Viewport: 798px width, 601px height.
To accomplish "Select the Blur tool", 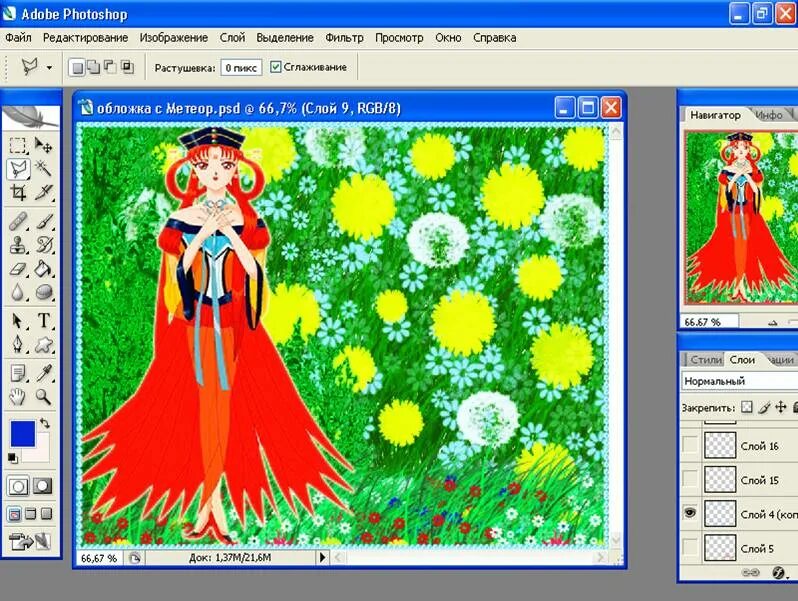I will [18, 292].
